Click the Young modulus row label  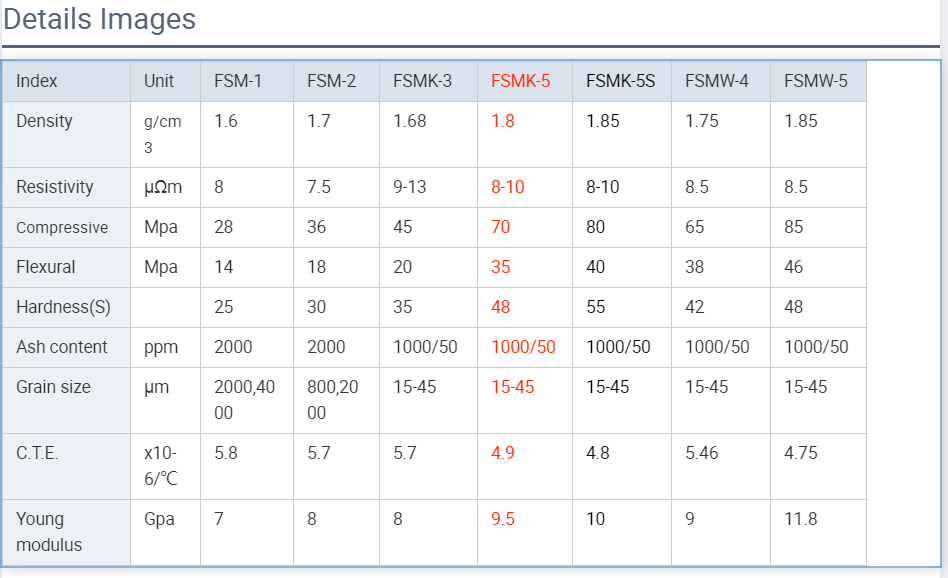[x=49, y=532]
